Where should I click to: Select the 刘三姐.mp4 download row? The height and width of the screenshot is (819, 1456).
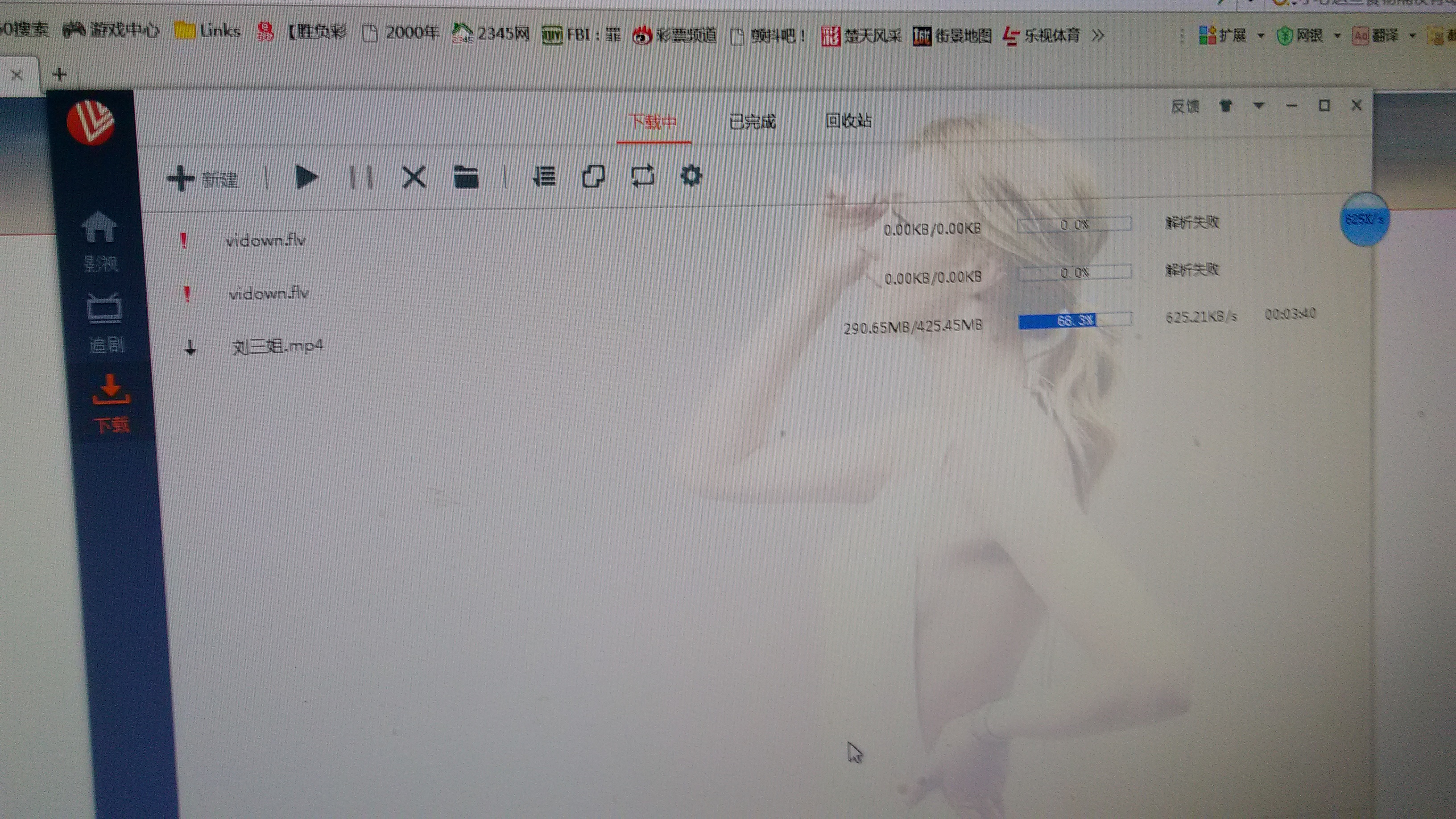[277, 346]
